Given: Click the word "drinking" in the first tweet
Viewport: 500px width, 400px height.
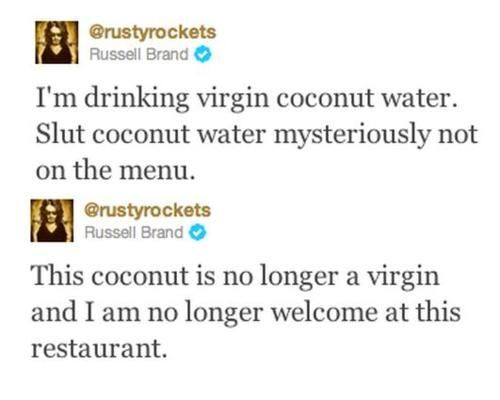Looking at the screenshot, I should pyautogui.click(x=137, y=100).
